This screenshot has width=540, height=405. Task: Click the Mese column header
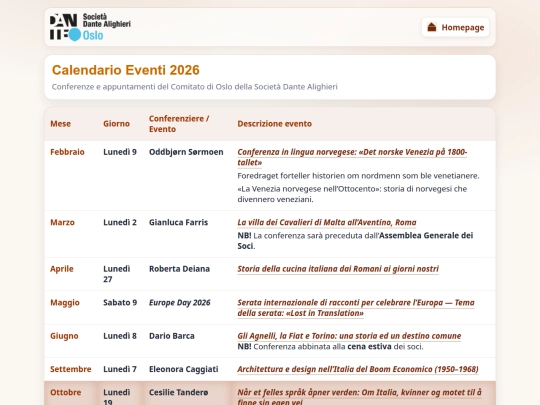61,124
